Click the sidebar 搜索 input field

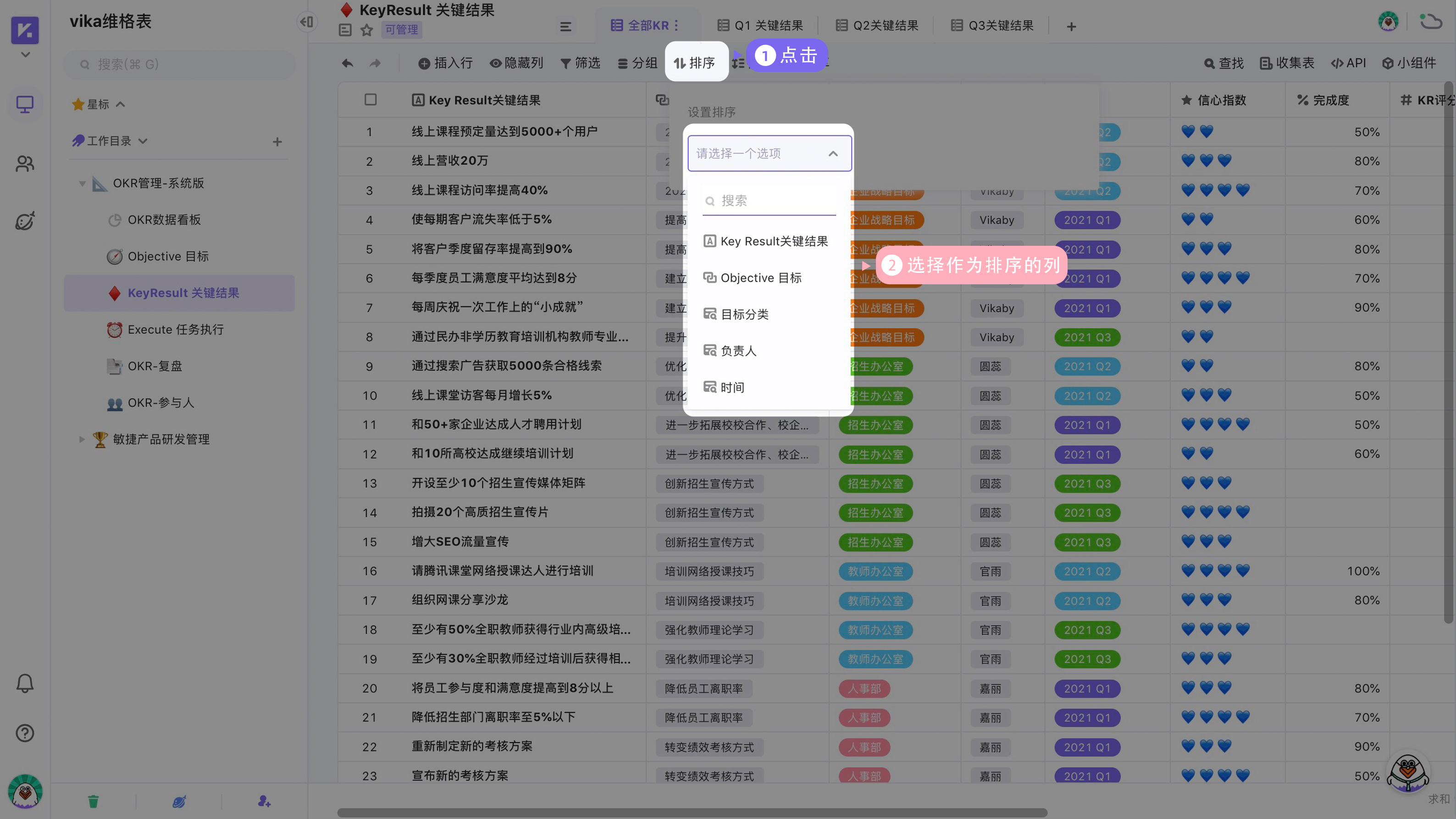[x=179, y=64]
